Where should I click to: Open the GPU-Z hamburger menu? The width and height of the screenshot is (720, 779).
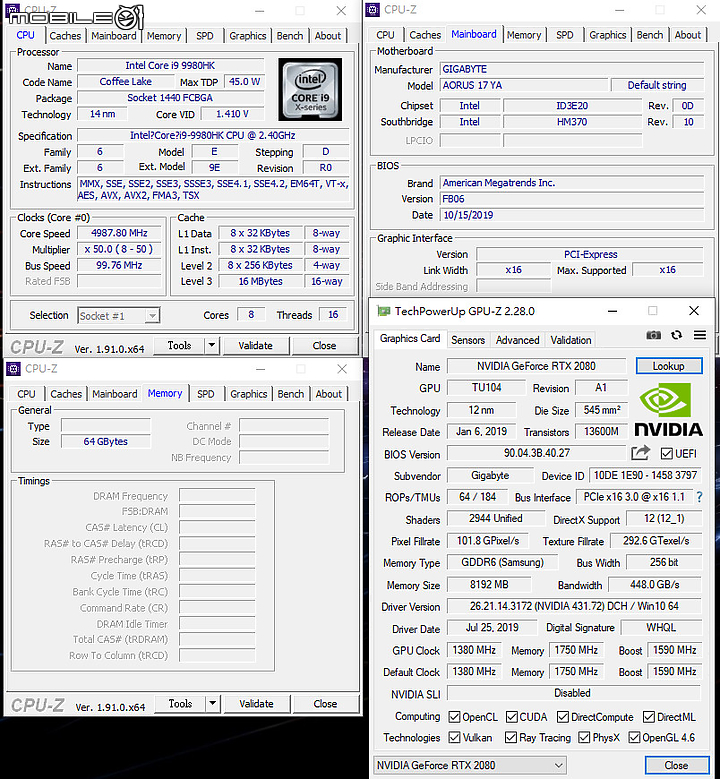click(x=700, y=335)
